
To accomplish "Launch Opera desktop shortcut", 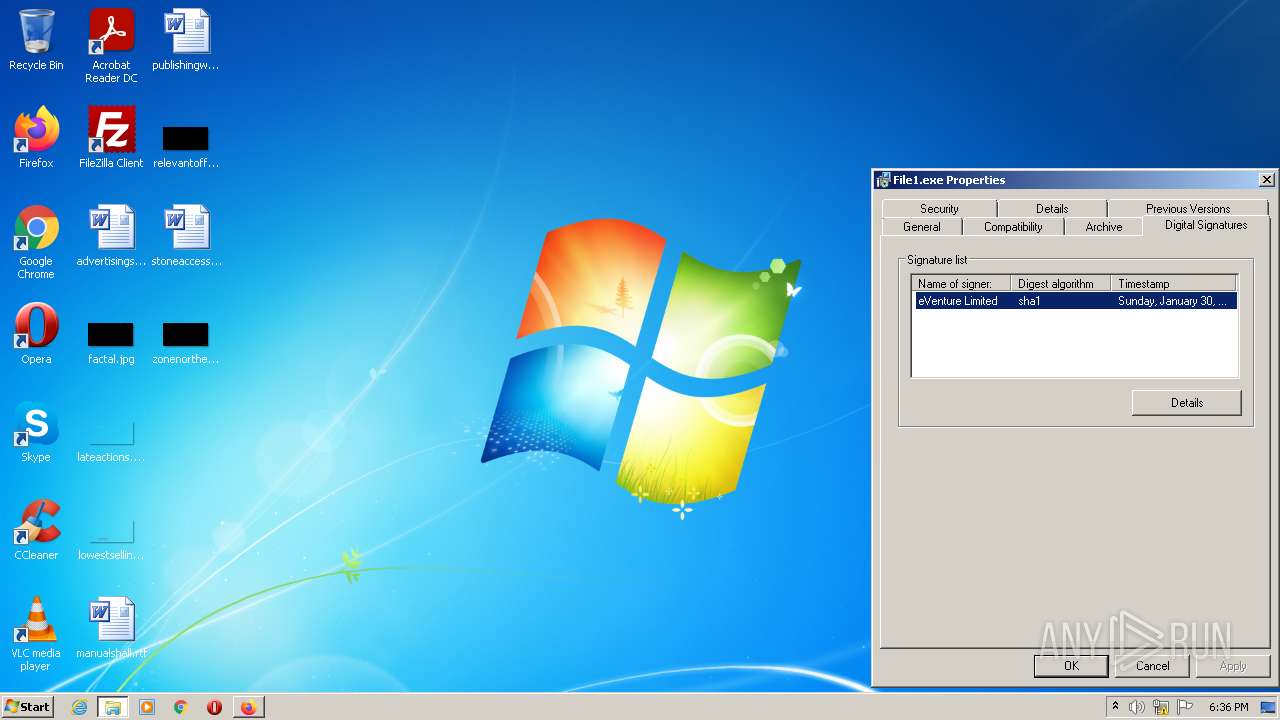I will point(36,334).
